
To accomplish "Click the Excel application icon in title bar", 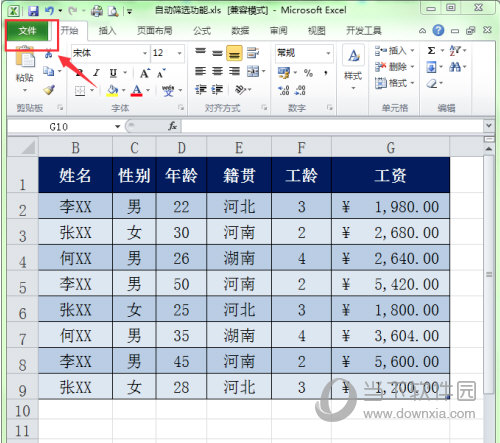I will point(14,11).
